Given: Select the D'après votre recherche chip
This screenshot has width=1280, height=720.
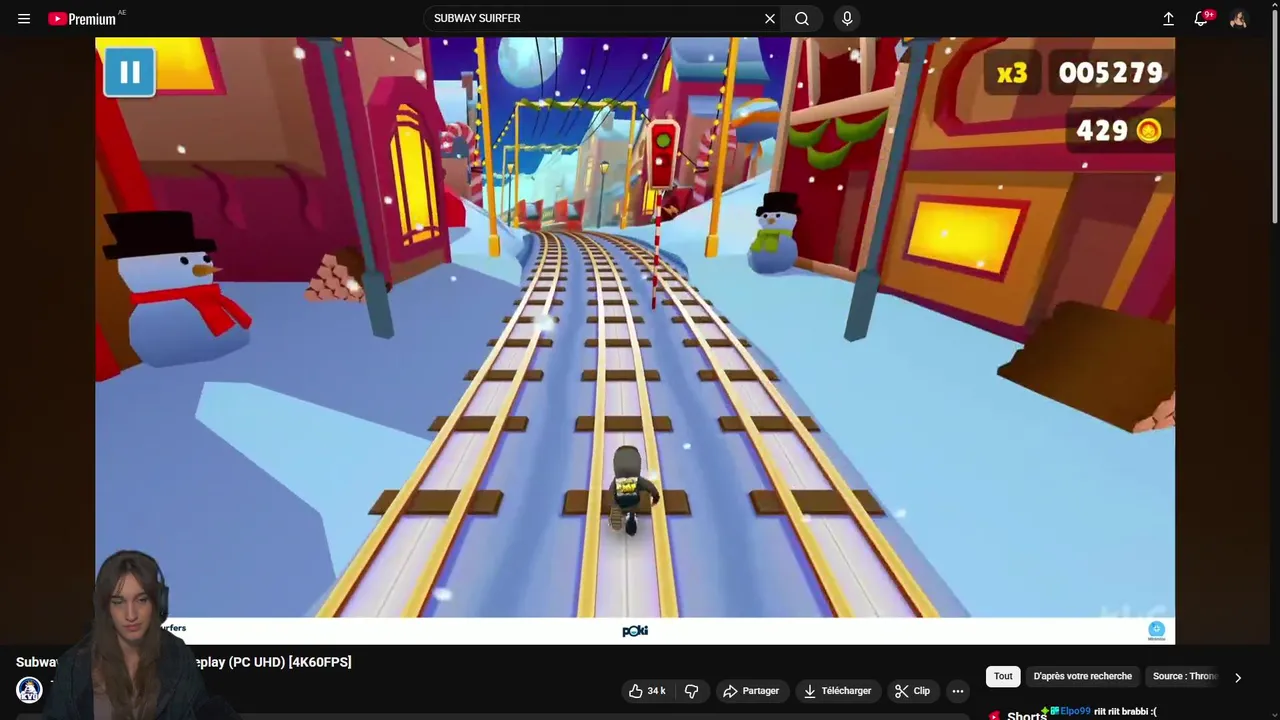Looking at the screenshot, I should pyautogui.click(x=1083, y=676).
